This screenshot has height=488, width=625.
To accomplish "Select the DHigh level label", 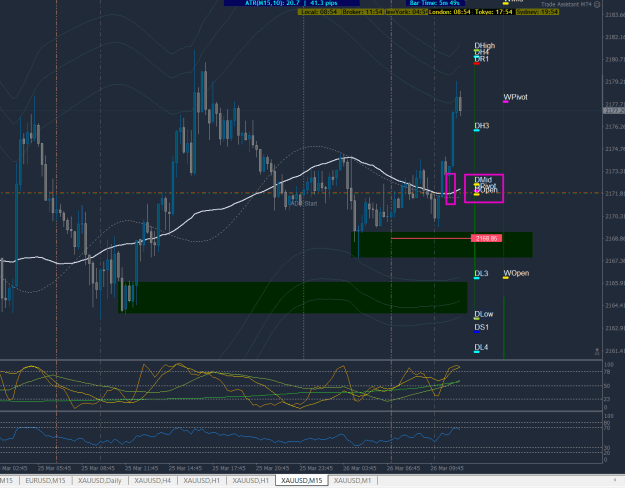I will pos(484,45).
